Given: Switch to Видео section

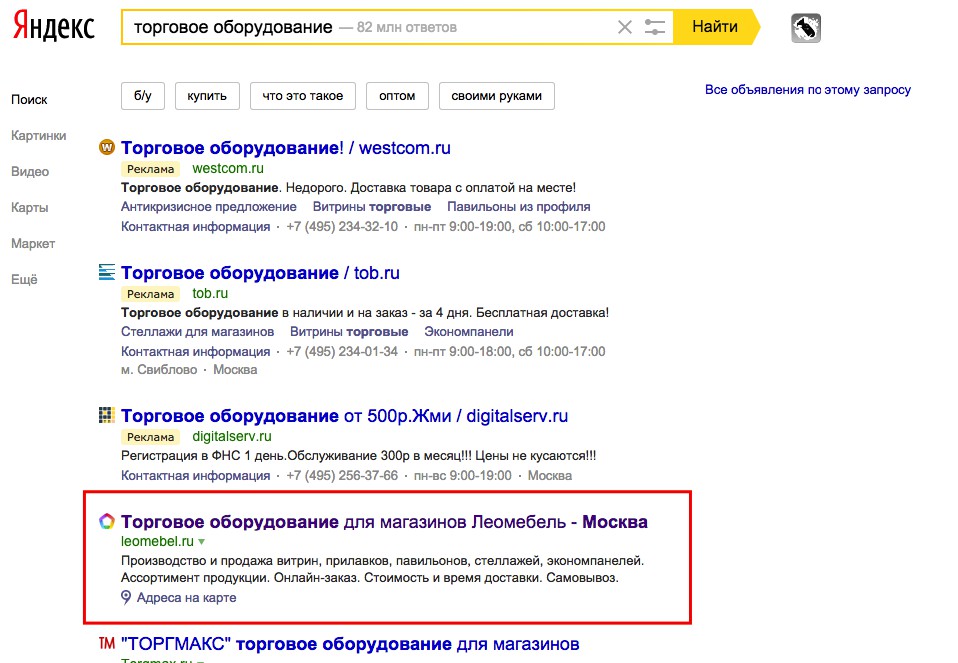Looking at the screenshot, I should coord(30,172).
